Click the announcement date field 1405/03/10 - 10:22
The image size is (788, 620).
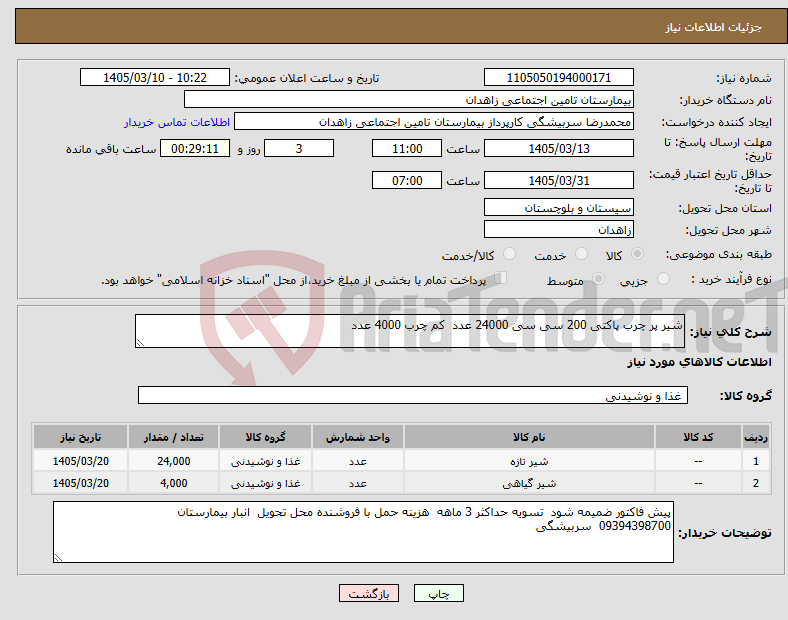[155, 77]
